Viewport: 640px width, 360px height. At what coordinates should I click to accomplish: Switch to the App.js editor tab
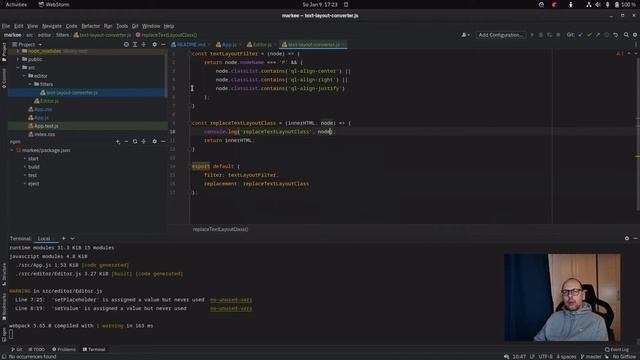pyautogui.click(x=229, y=44)
